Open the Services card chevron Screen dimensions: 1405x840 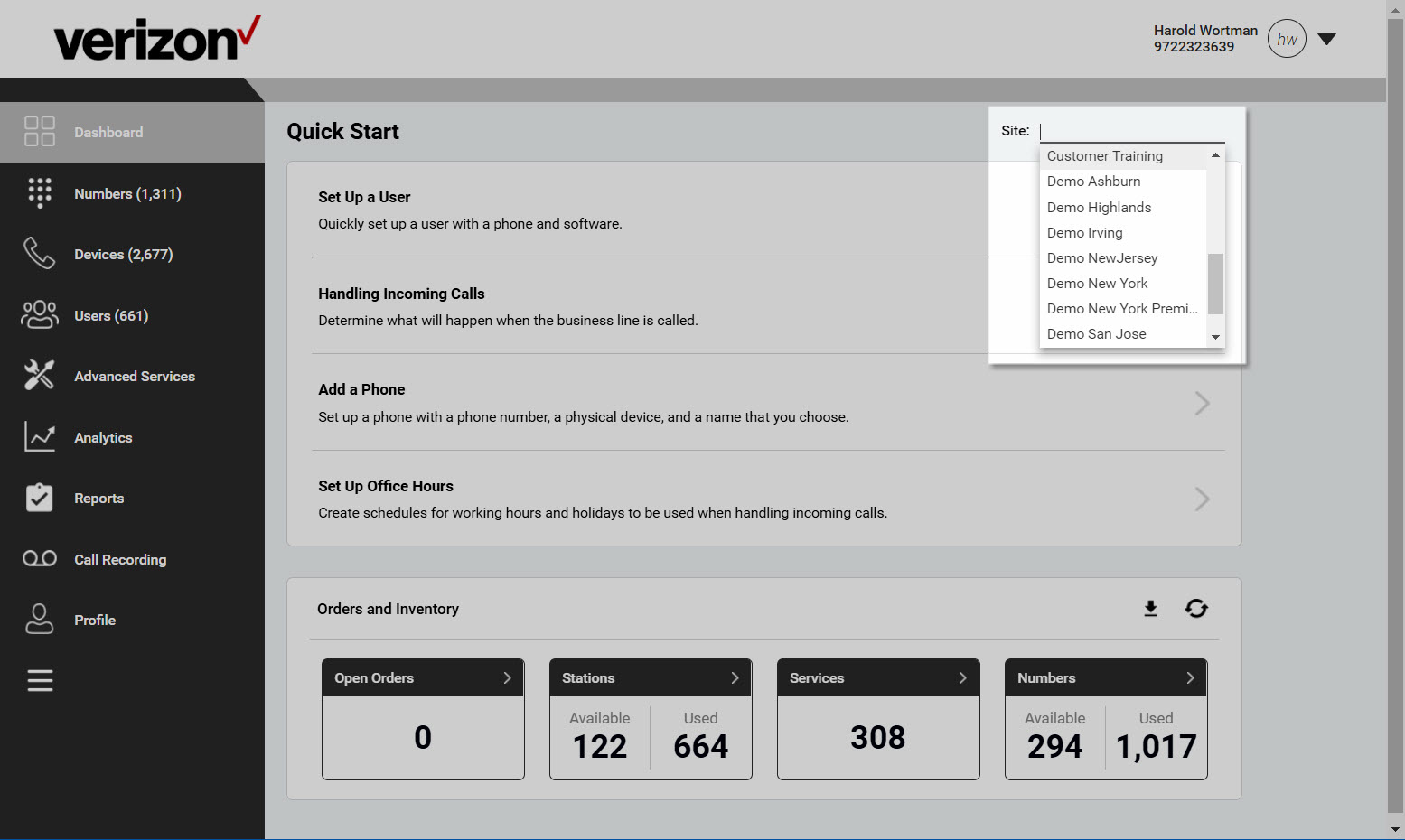point(962,677)
